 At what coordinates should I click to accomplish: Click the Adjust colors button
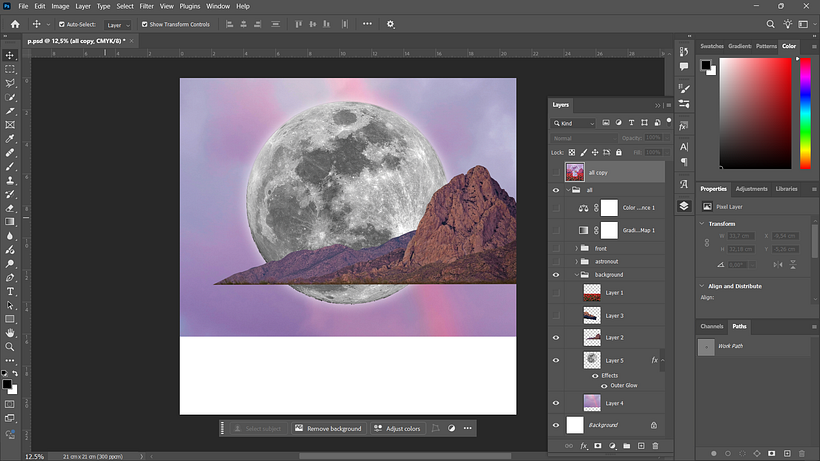point(397,429)
